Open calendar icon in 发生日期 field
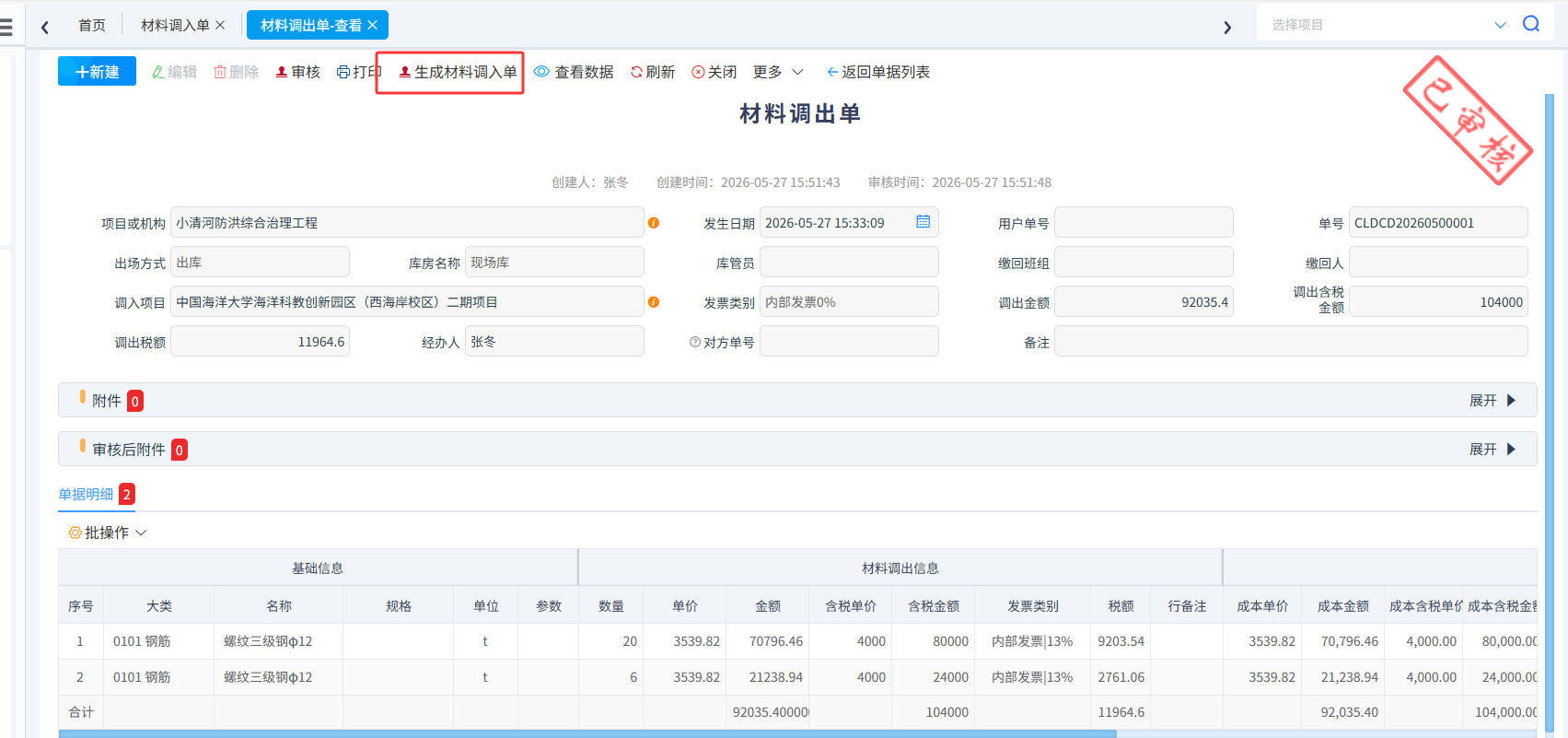This screenshot has width=1568, height=738. pyautogui.click(x=923, y=222)
